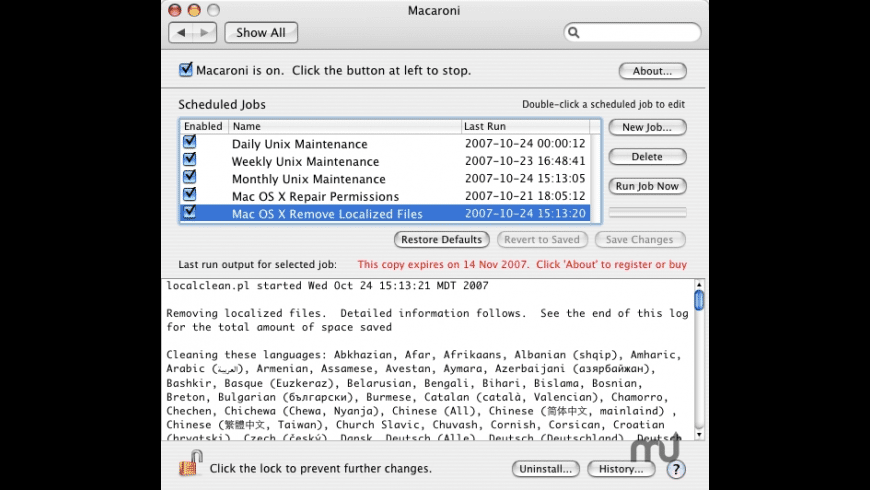Click the Revert to Saved button
Screen dimensions: 870x490
542,240
